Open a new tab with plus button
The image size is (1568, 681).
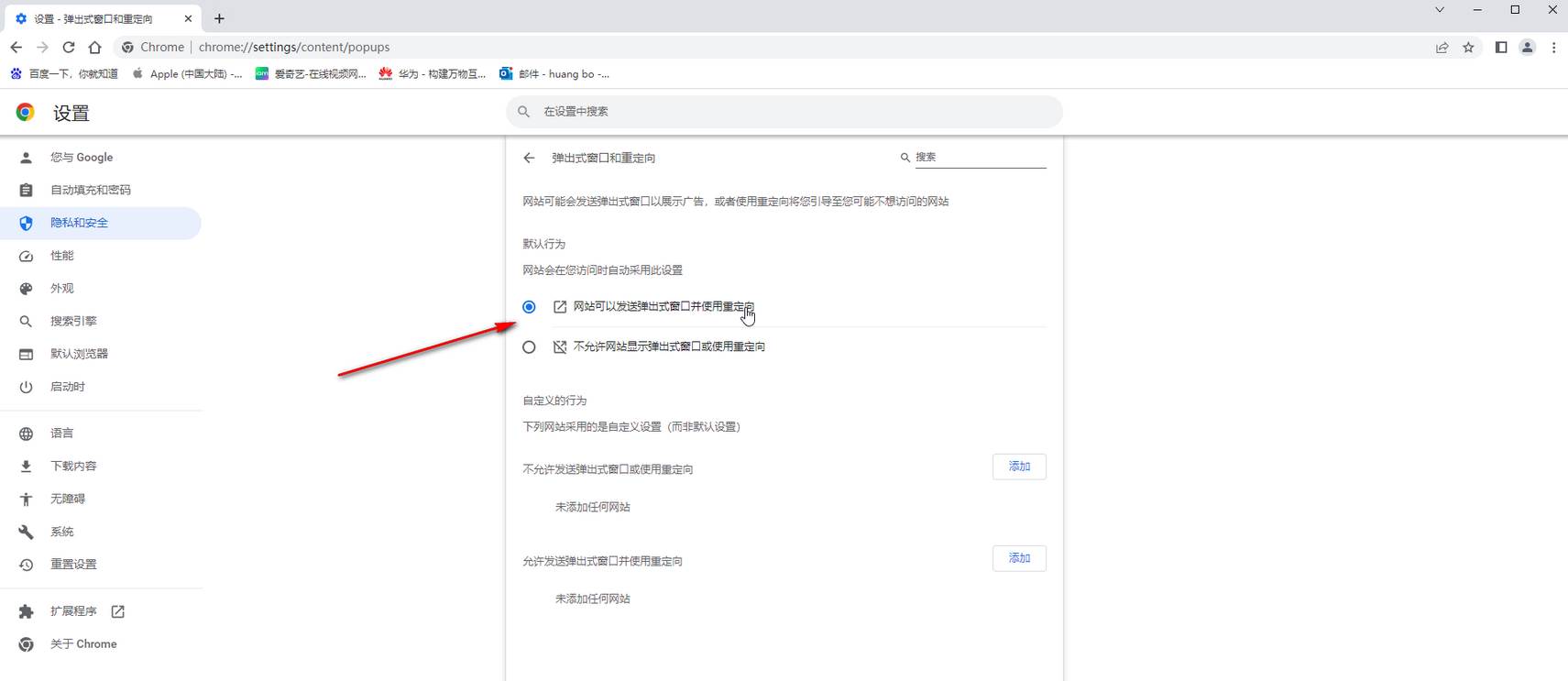[219, 18]
